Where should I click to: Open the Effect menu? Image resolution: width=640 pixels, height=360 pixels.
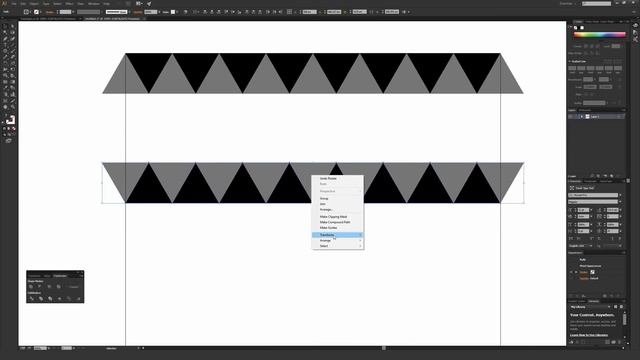tap(69, 4)
